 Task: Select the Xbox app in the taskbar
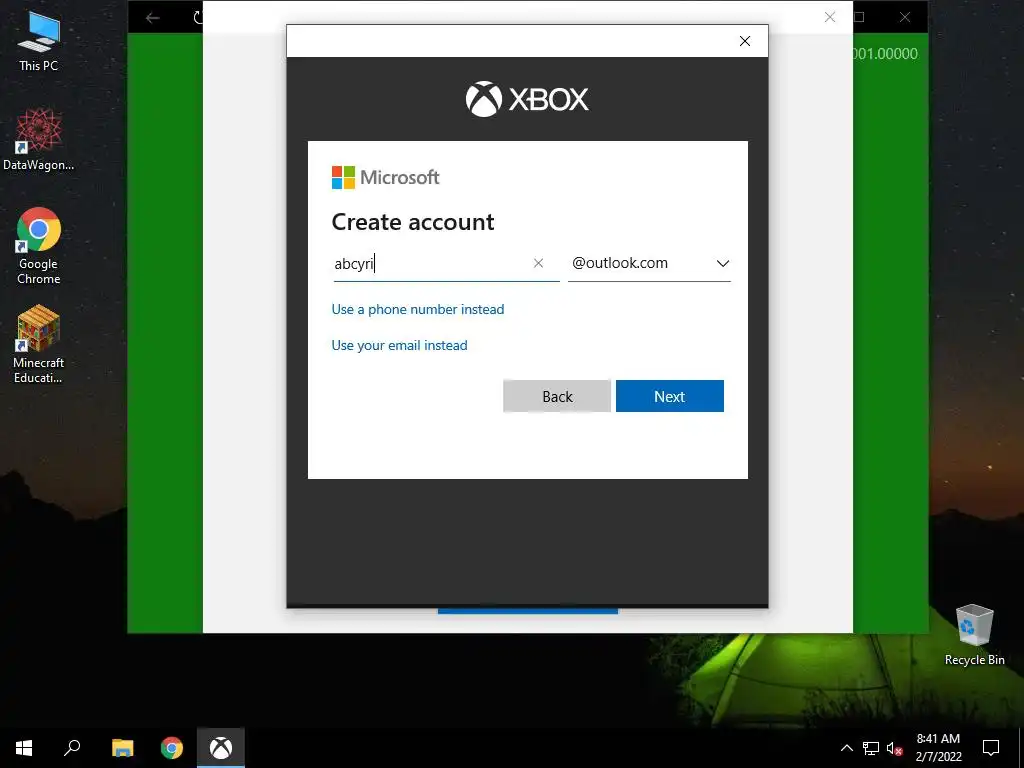pyautogui.click(x=221, y=748)
